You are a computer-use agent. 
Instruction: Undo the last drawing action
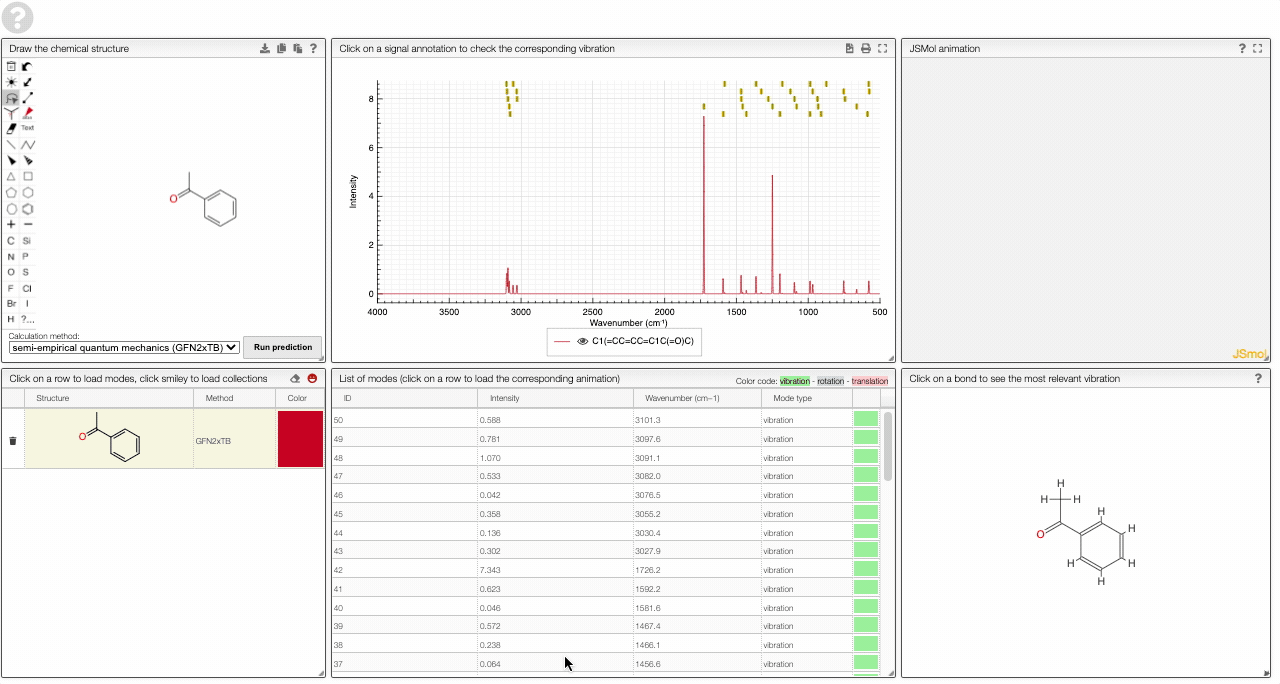[28, 66]
